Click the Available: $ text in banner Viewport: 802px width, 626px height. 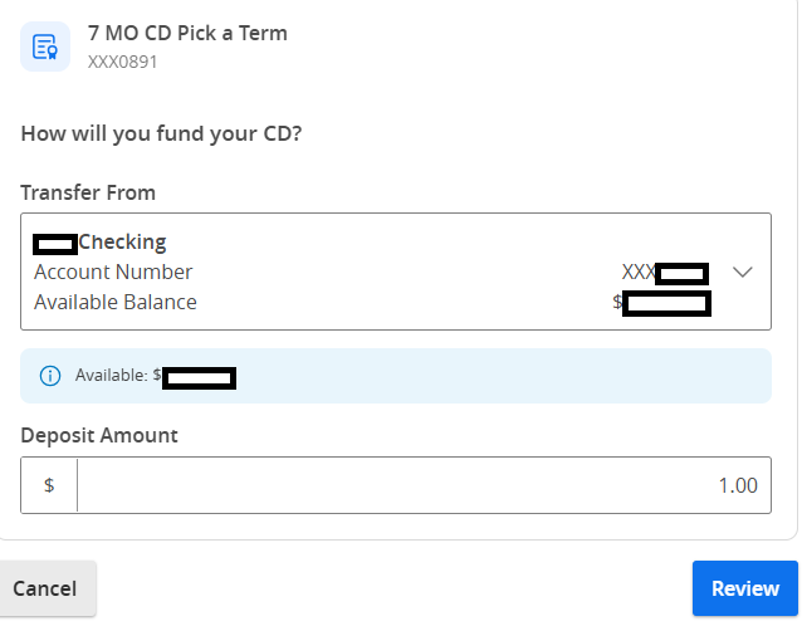pyautogui.click(x=118, y=375)
